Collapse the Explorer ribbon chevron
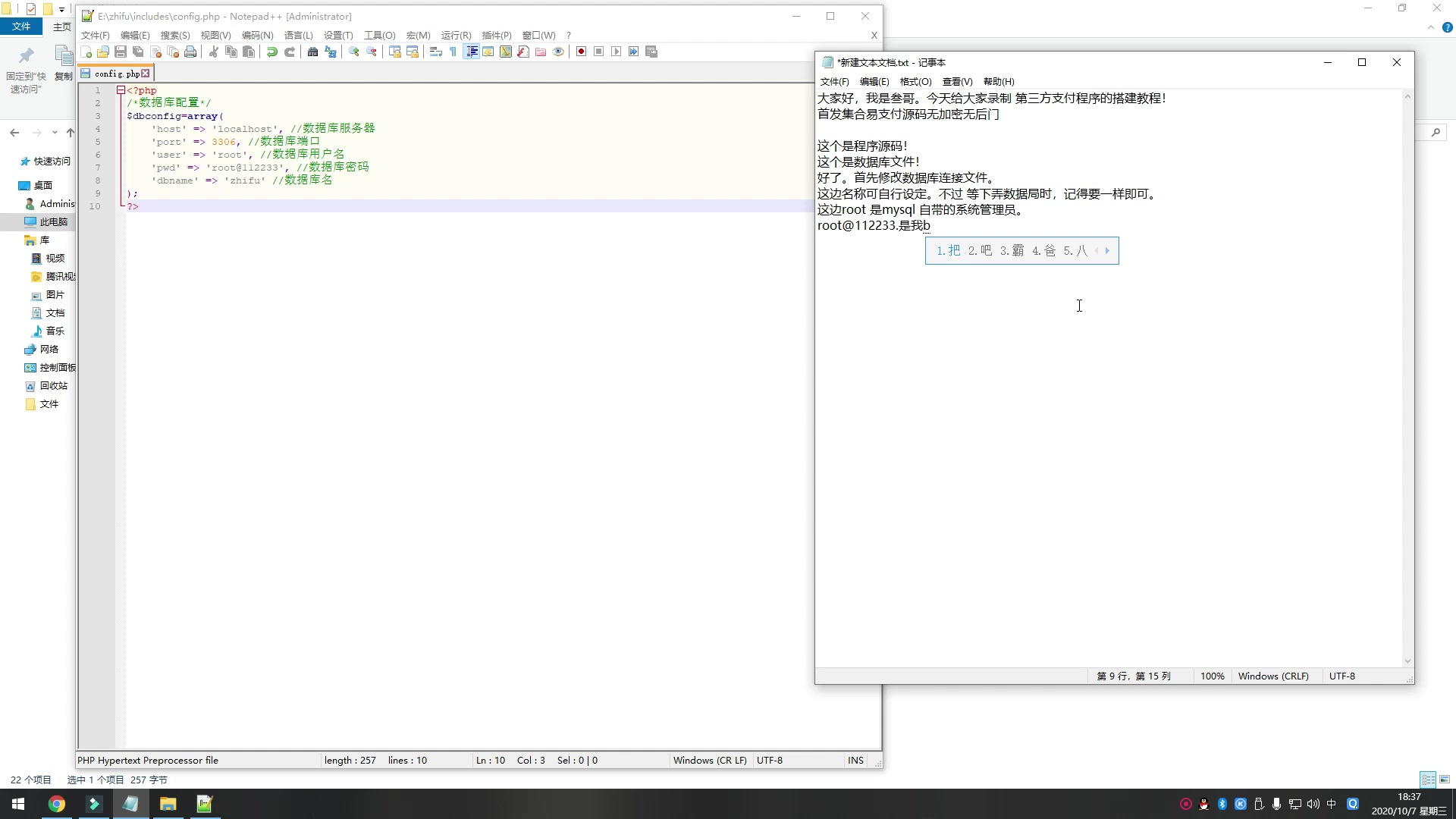The width and height of the screenshot is (1456, 819). (1430, 27)
